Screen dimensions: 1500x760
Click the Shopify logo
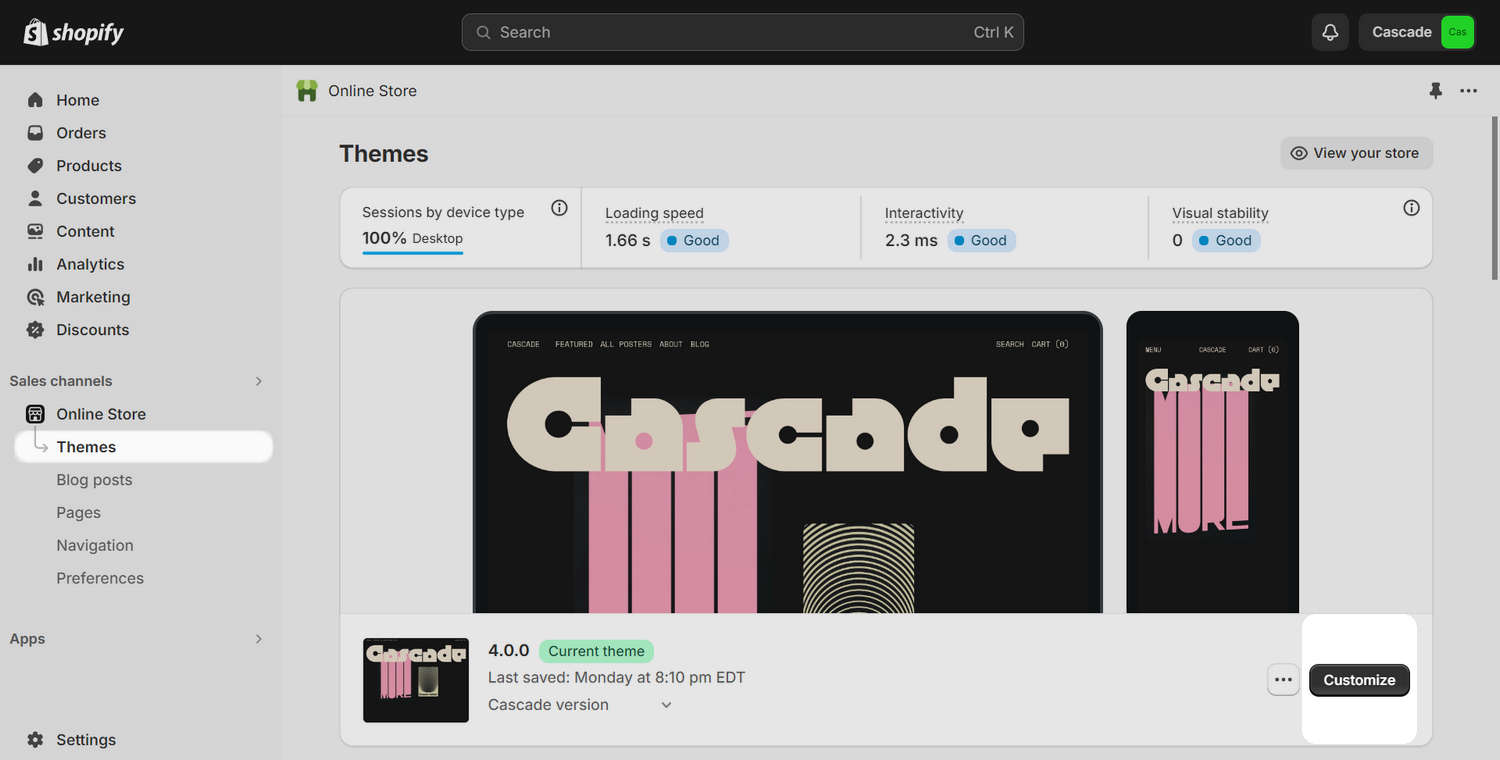click(74, 32)
